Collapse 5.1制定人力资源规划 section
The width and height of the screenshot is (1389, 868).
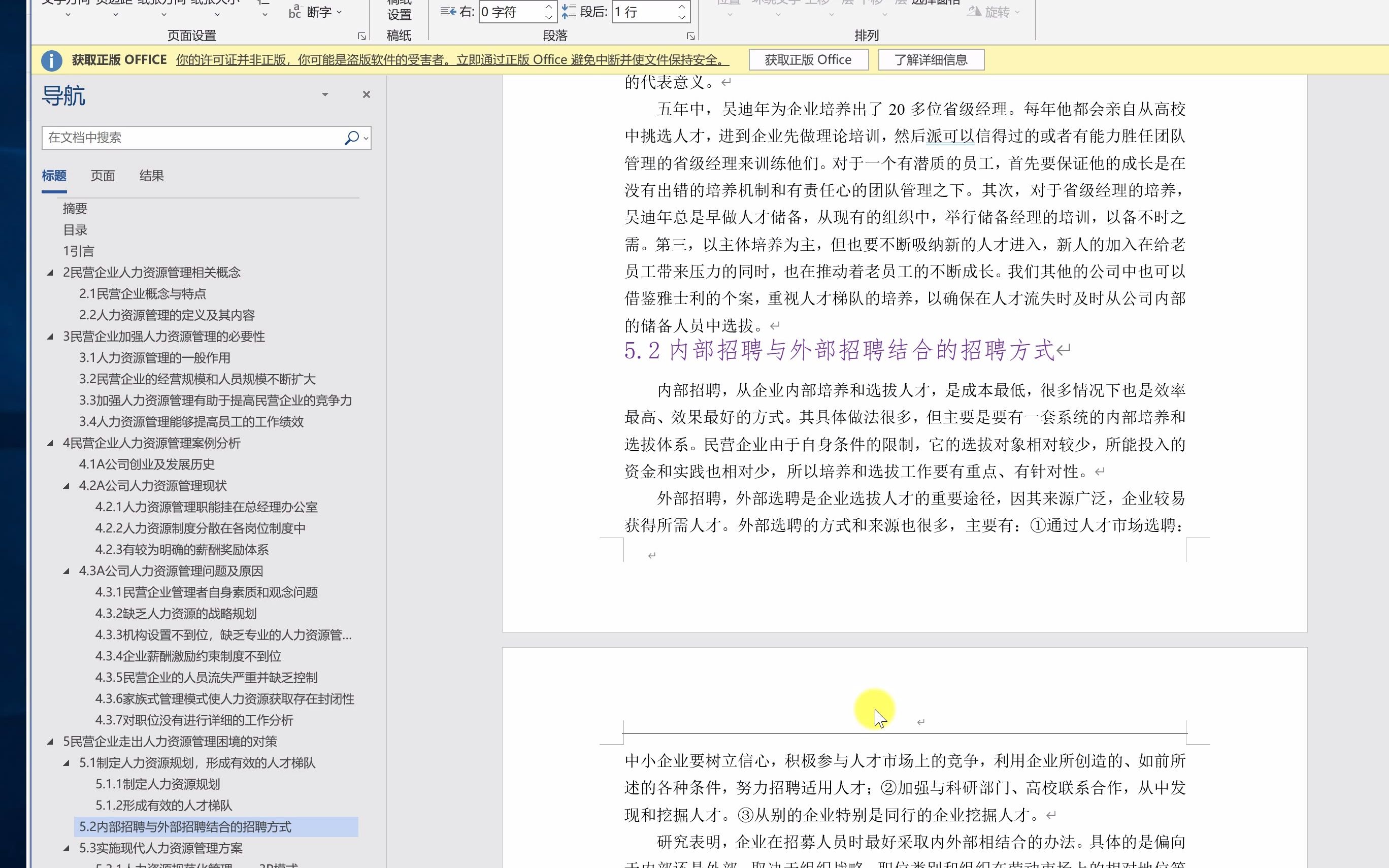pyautogui.click(x=66, y=763)
